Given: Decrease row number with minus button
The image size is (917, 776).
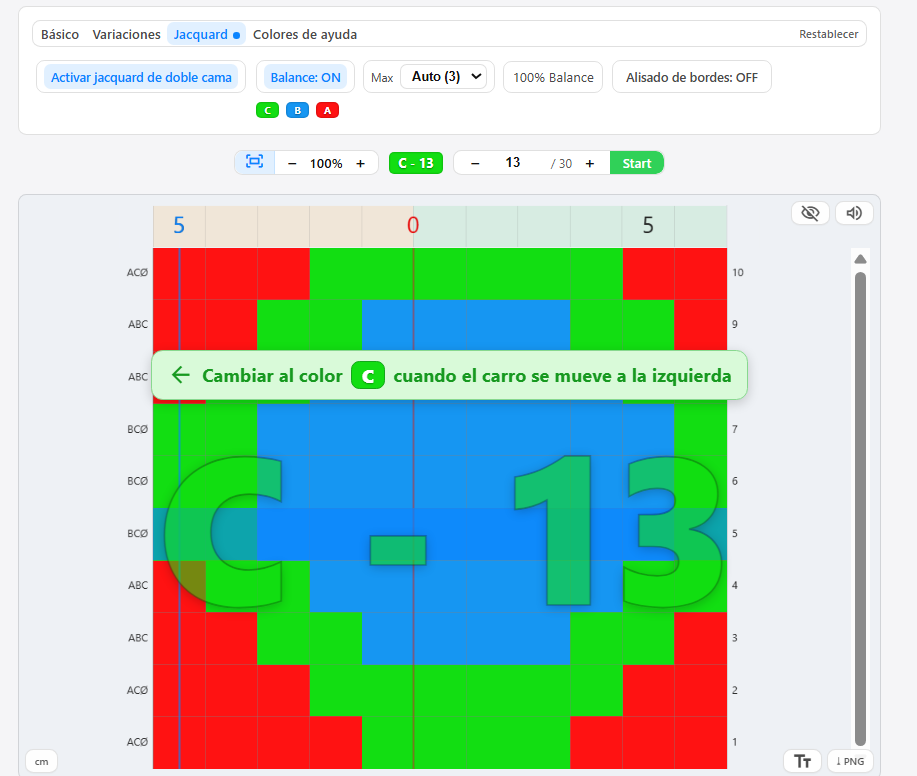Looking at the screenshot, I should pos(475,163).
